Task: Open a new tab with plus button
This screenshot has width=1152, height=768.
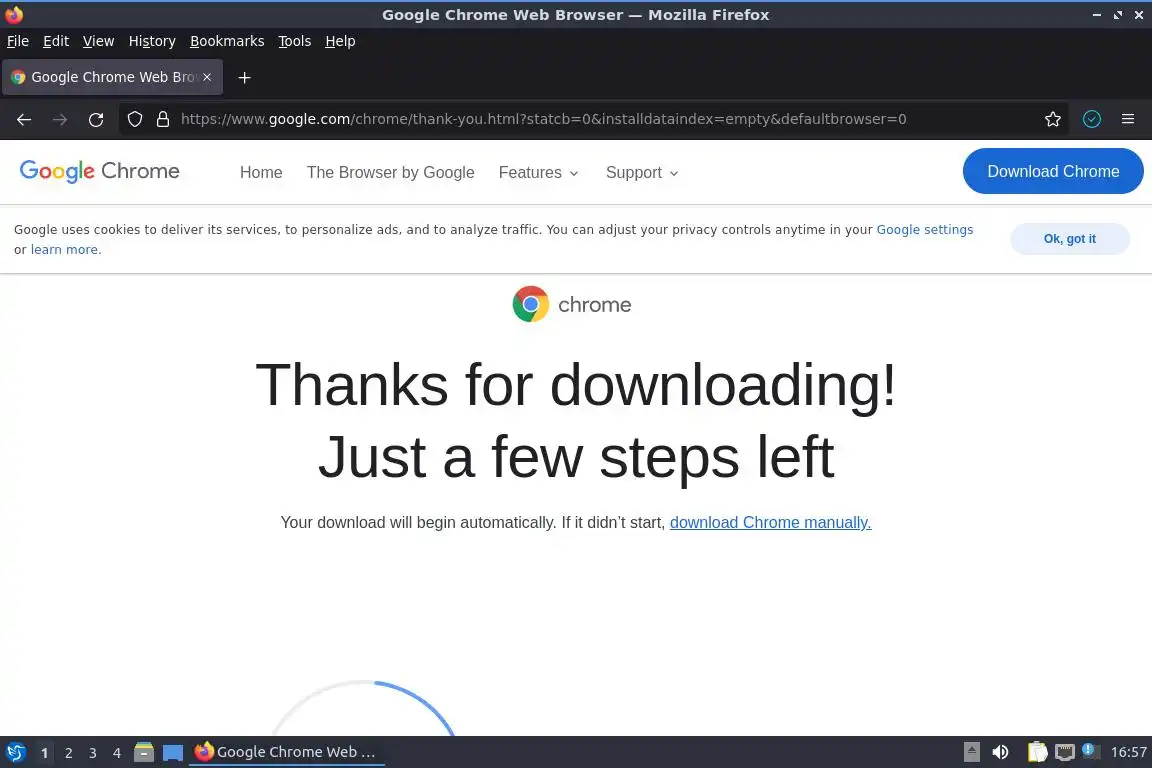Action: [245, 77]
